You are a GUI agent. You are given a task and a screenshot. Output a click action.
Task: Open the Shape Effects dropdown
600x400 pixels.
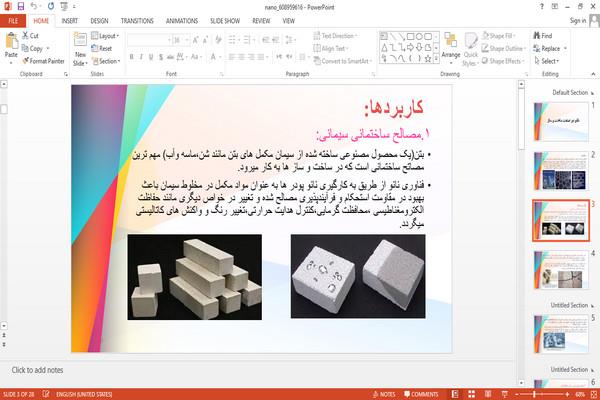(x=503, y=61)
